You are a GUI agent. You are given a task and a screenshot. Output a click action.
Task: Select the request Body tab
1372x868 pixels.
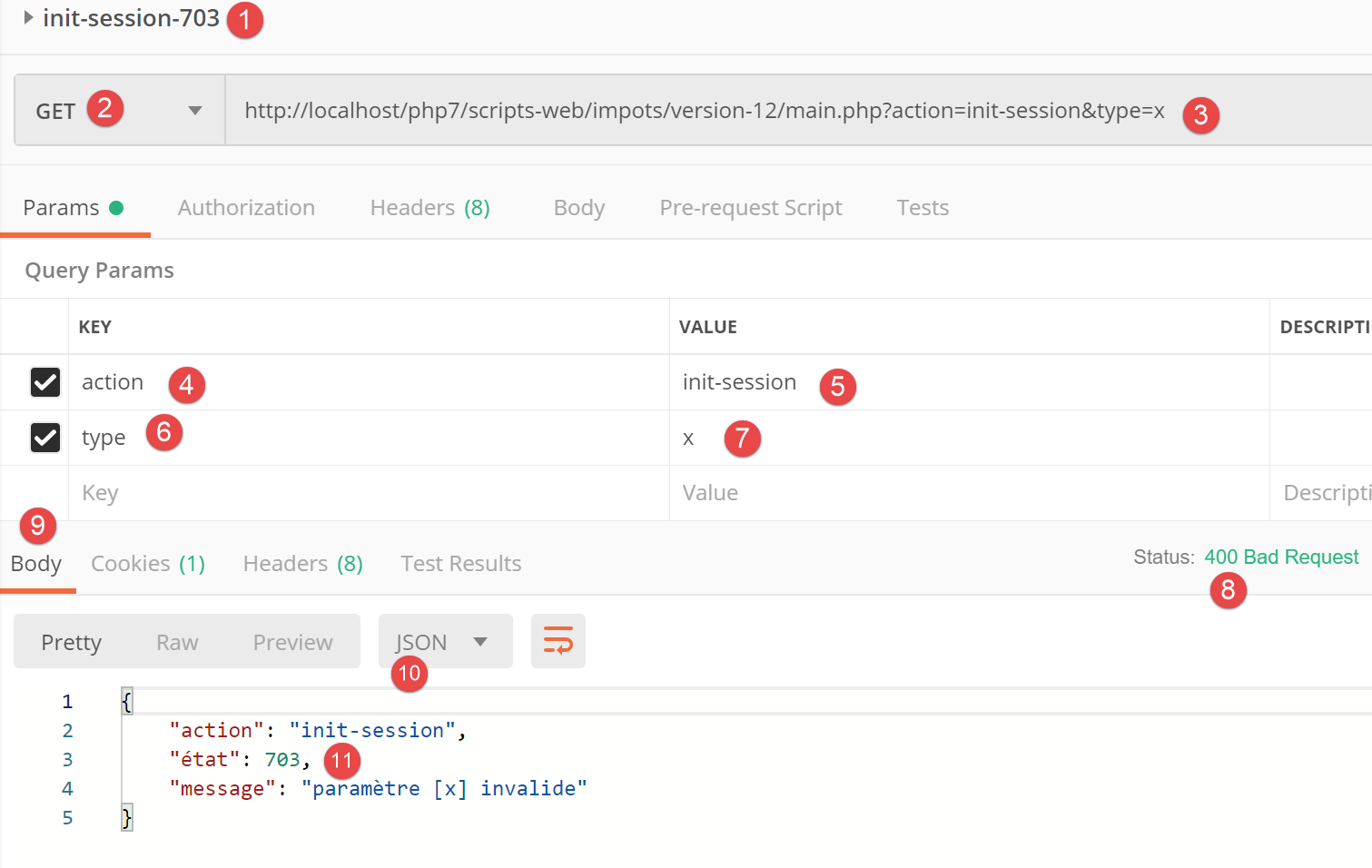point(578,208)
